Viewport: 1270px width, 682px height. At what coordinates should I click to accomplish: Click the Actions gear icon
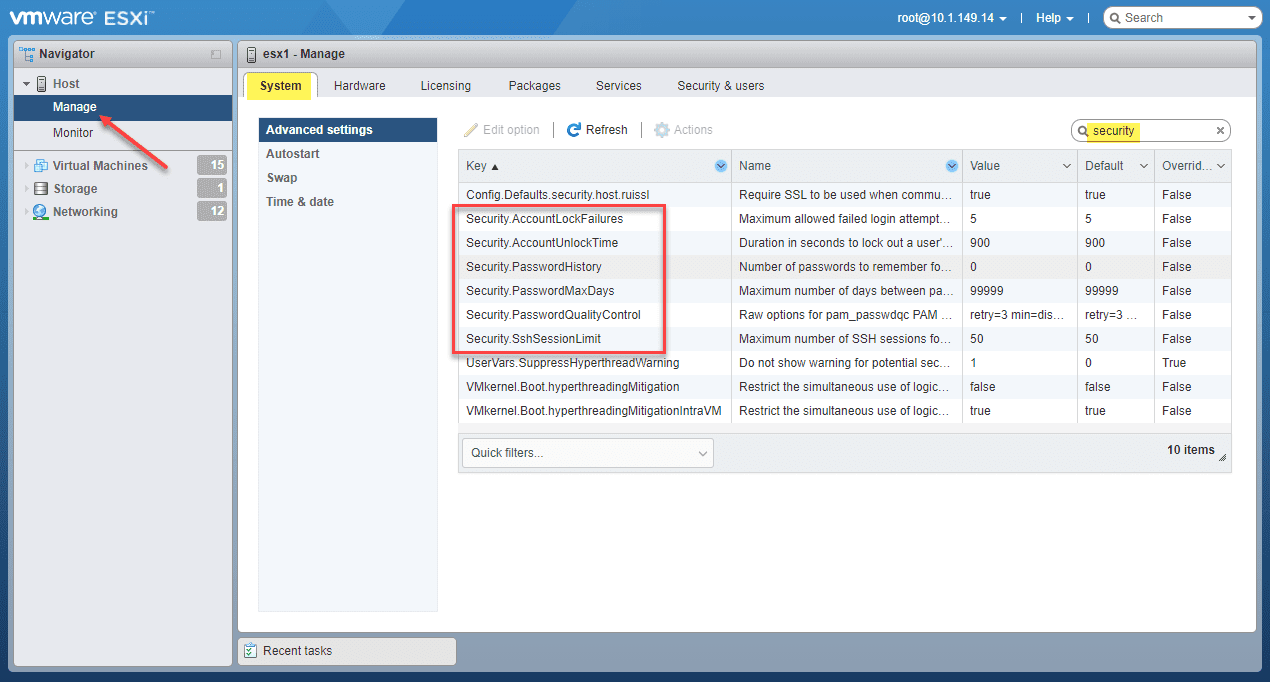(x=661, y=130)
